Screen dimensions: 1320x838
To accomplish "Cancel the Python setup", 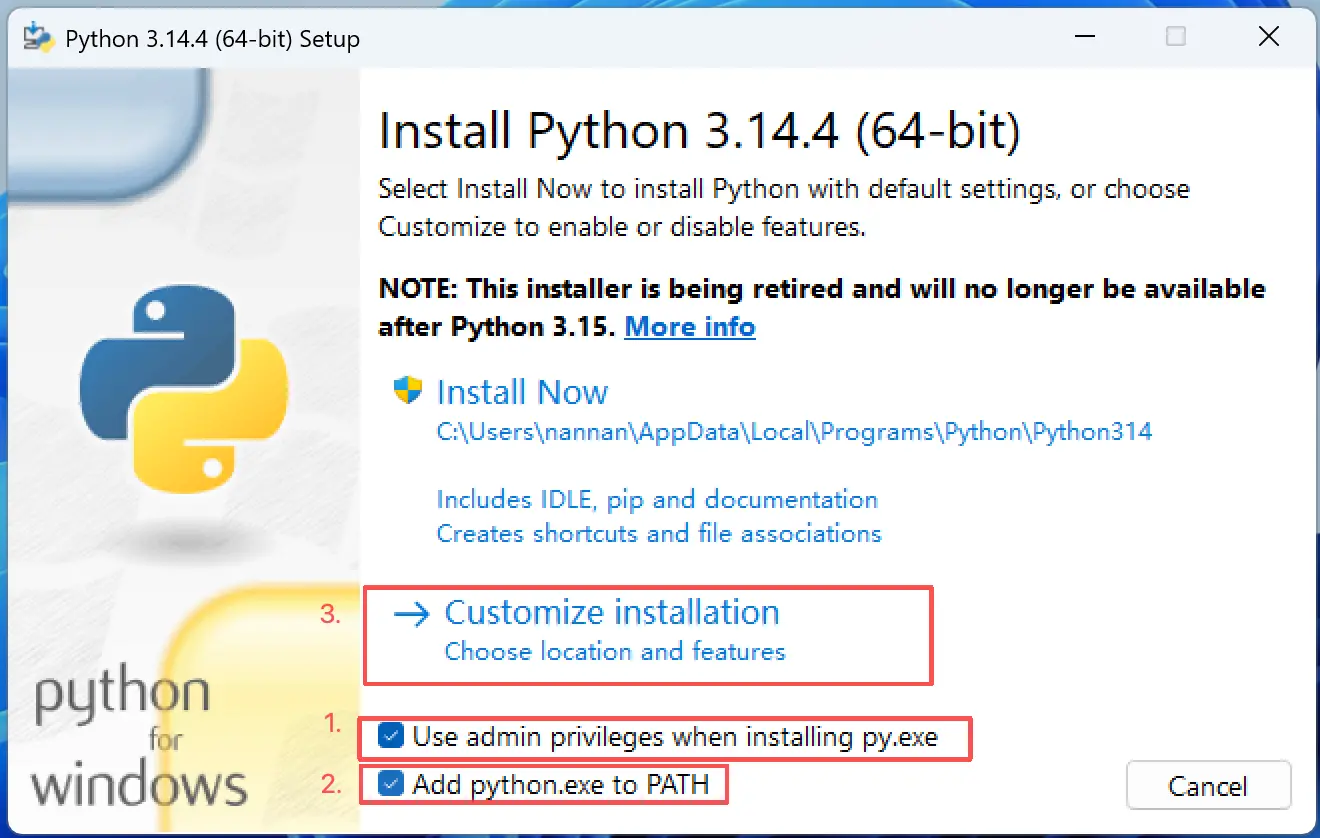I will coord(1208,786).
